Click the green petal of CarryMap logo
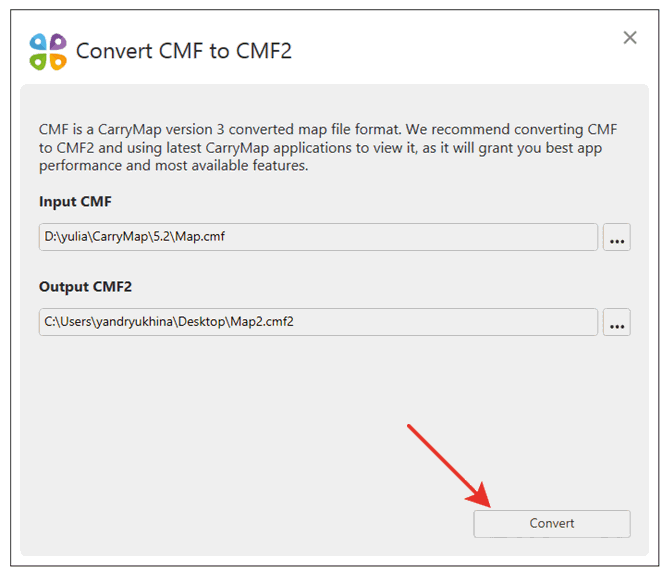 pos(39,61)
